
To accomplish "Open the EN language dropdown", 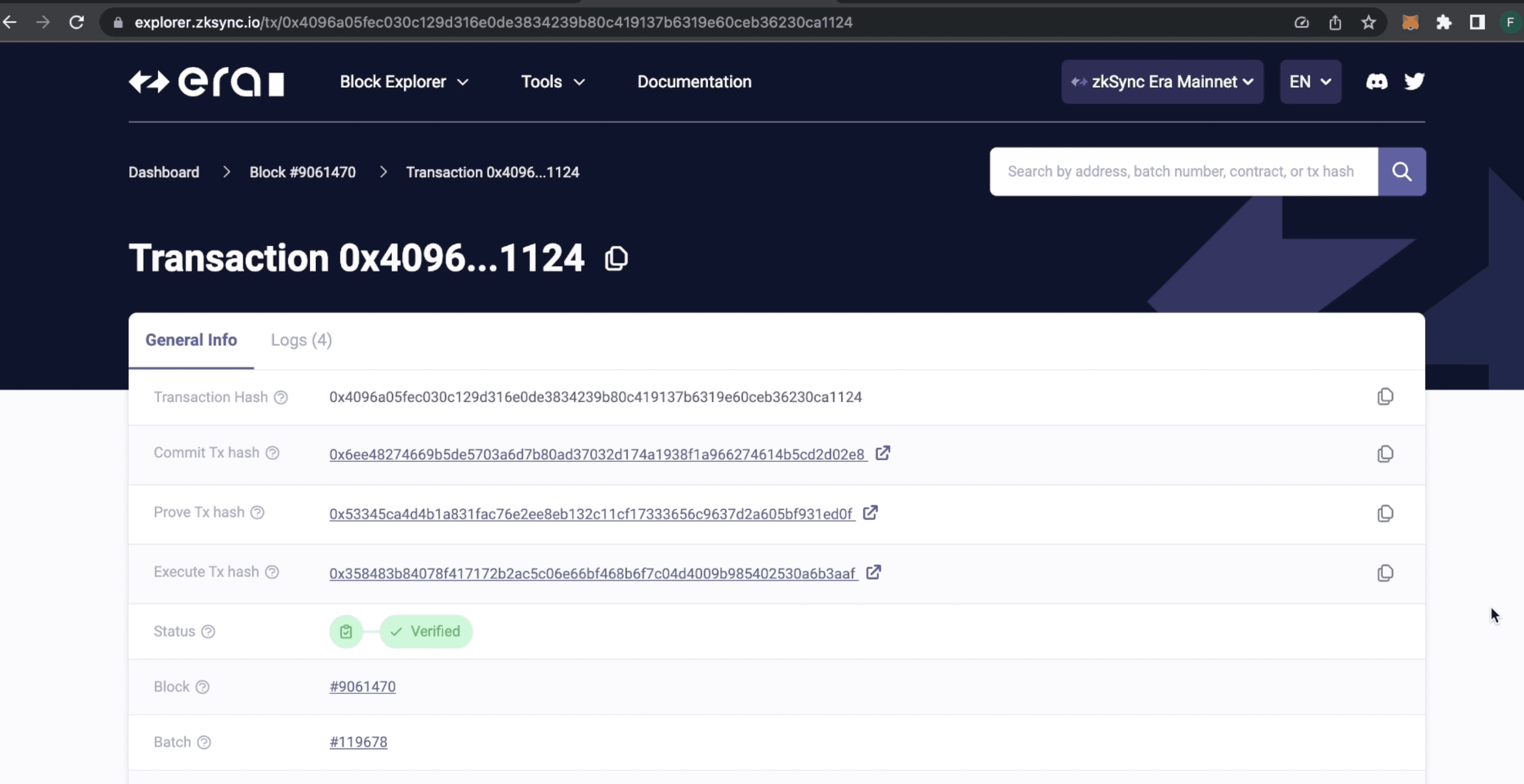I will pyautogui.click(x=1310, y=81).
